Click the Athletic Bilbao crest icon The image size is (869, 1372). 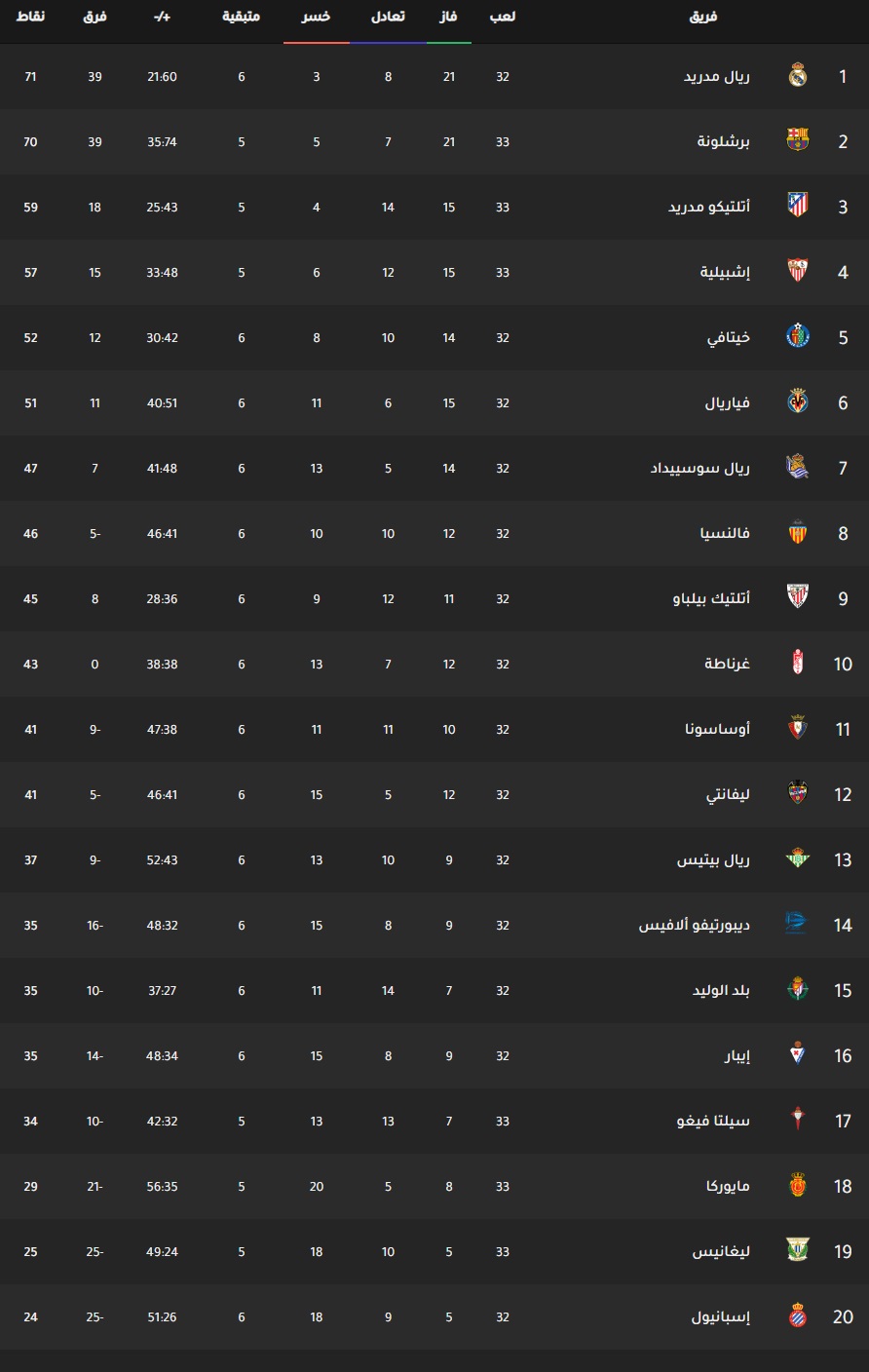click(798, 598)
